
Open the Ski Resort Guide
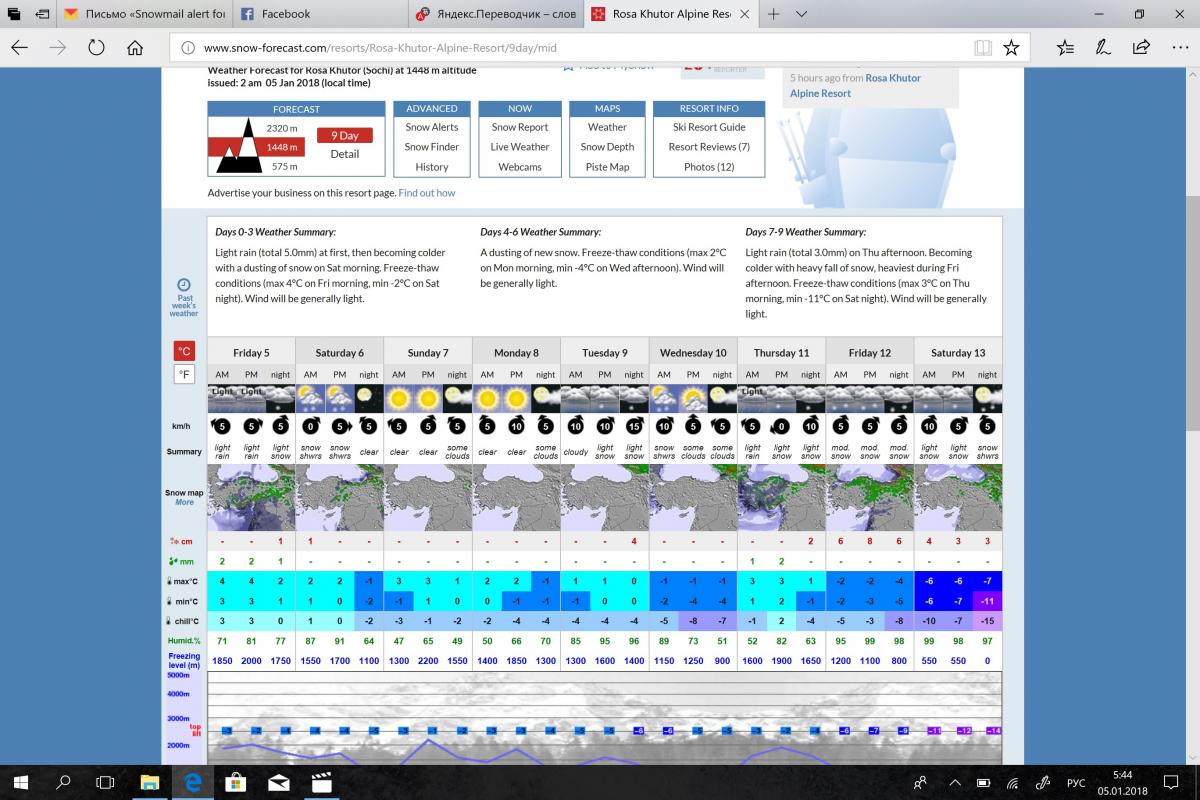click(709, 127)
